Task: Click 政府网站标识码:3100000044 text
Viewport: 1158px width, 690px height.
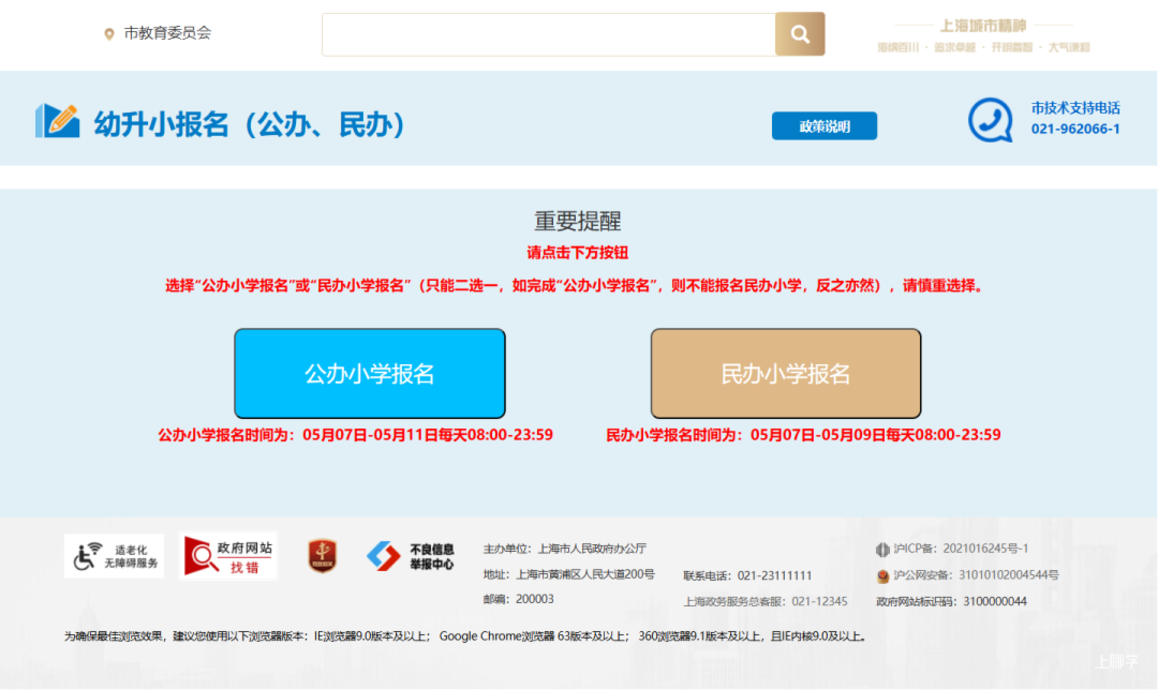Action: (951, 601)
